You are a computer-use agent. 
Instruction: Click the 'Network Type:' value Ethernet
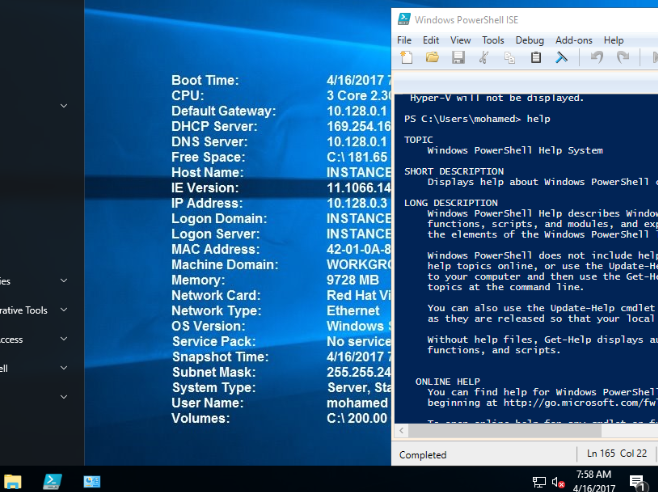click(353, 311)
